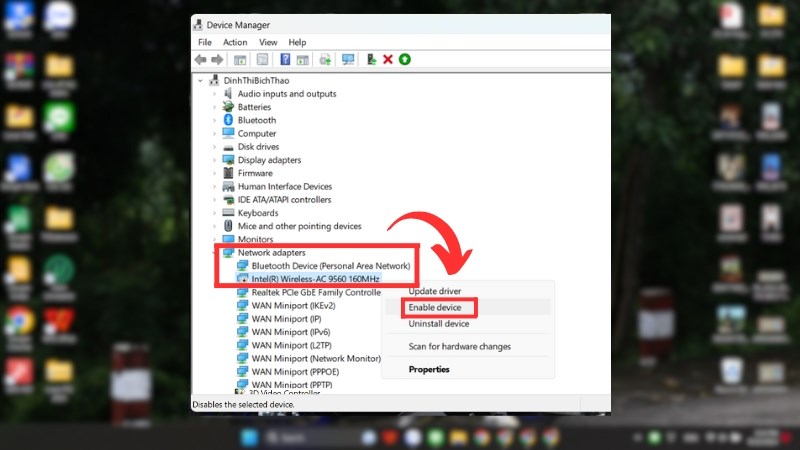Viewport: 800px width, 450px height.
Task: Toggle the show/hide action pane toolbar icon
Action: coord(303,60)
